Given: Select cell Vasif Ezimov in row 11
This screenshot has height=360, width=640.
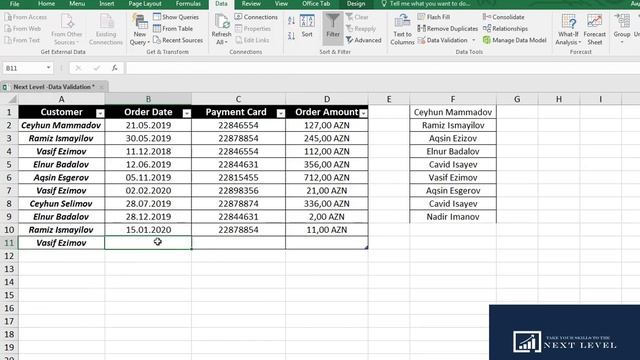Looking at the screenshot, I should (61, 243).
